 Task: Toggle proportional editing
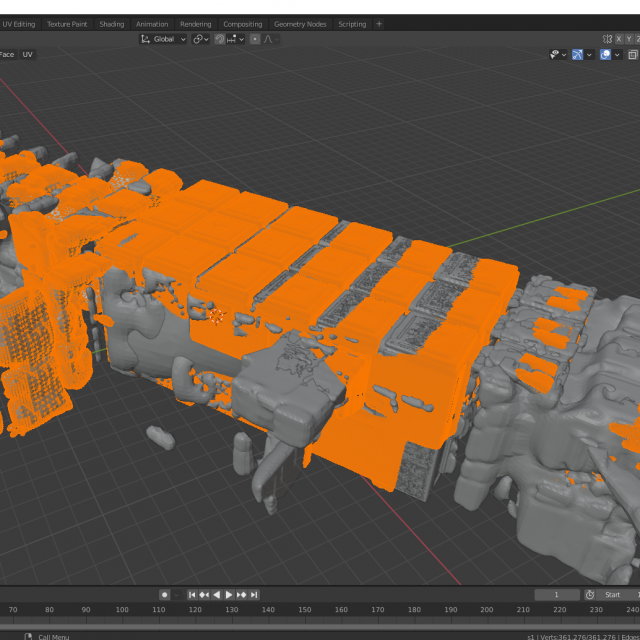[x=255, y=39]
